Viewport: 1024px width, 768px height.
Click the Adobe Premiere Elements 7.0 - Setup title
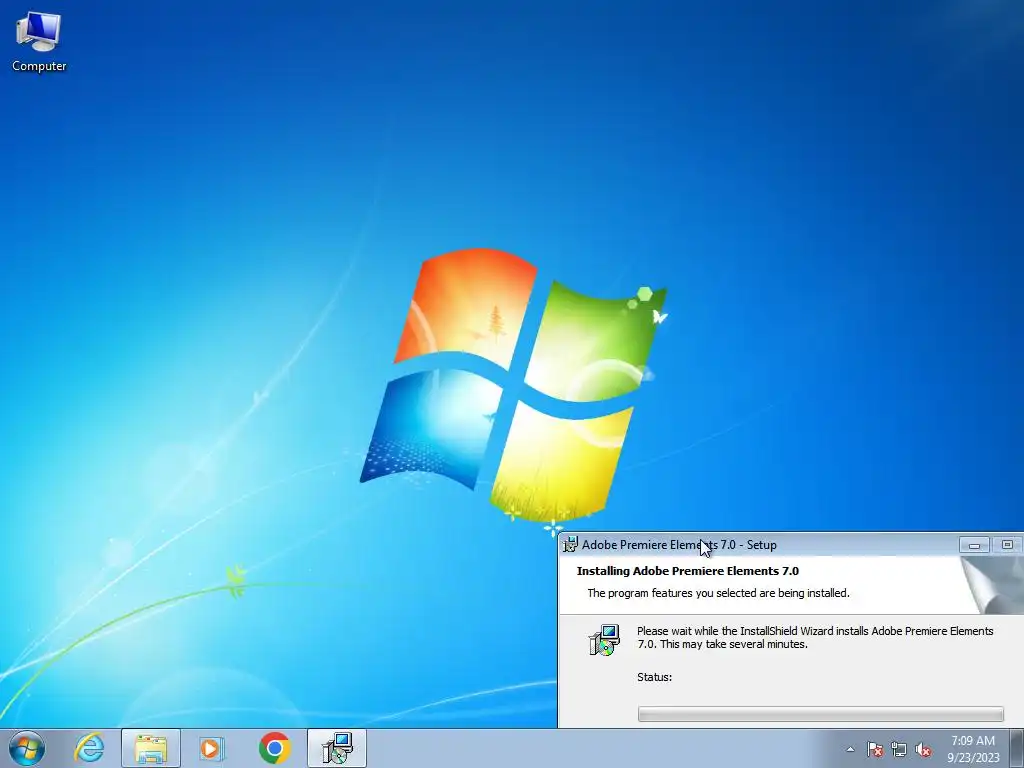point(679,545)
